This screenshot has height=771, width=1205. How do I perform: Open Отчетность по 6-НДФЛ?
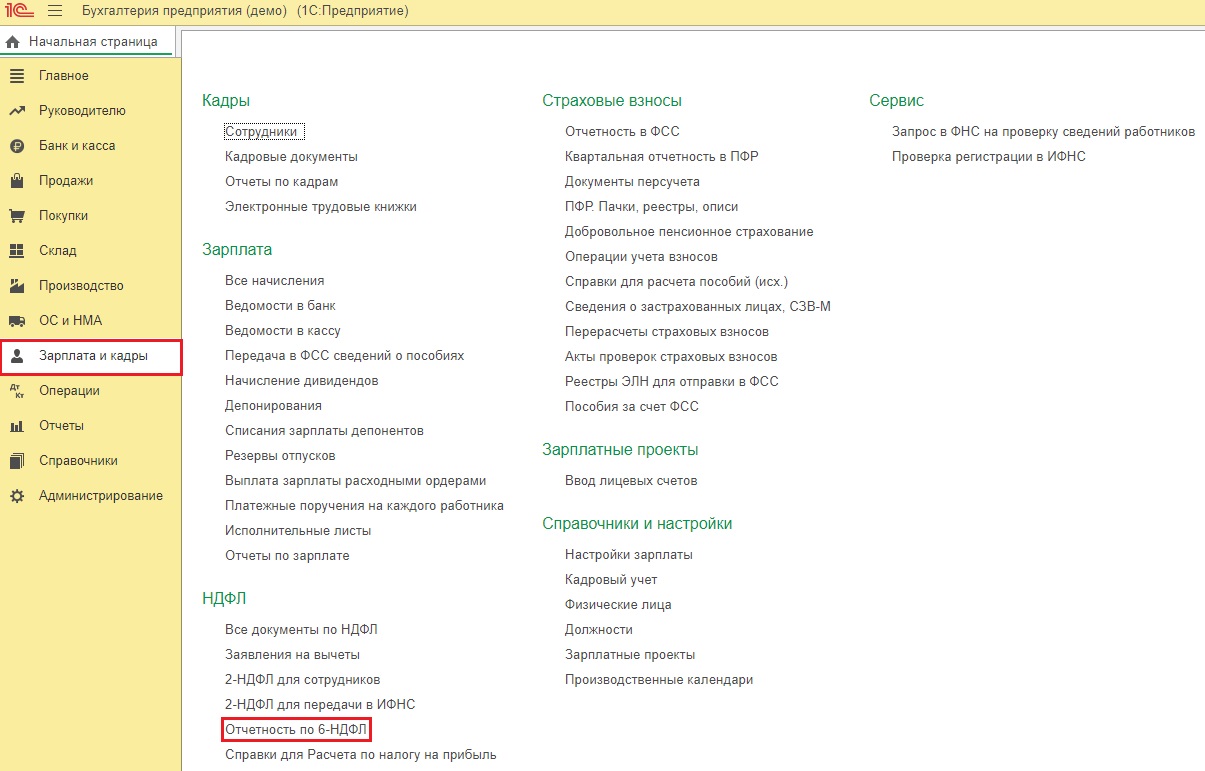(297, 730)
